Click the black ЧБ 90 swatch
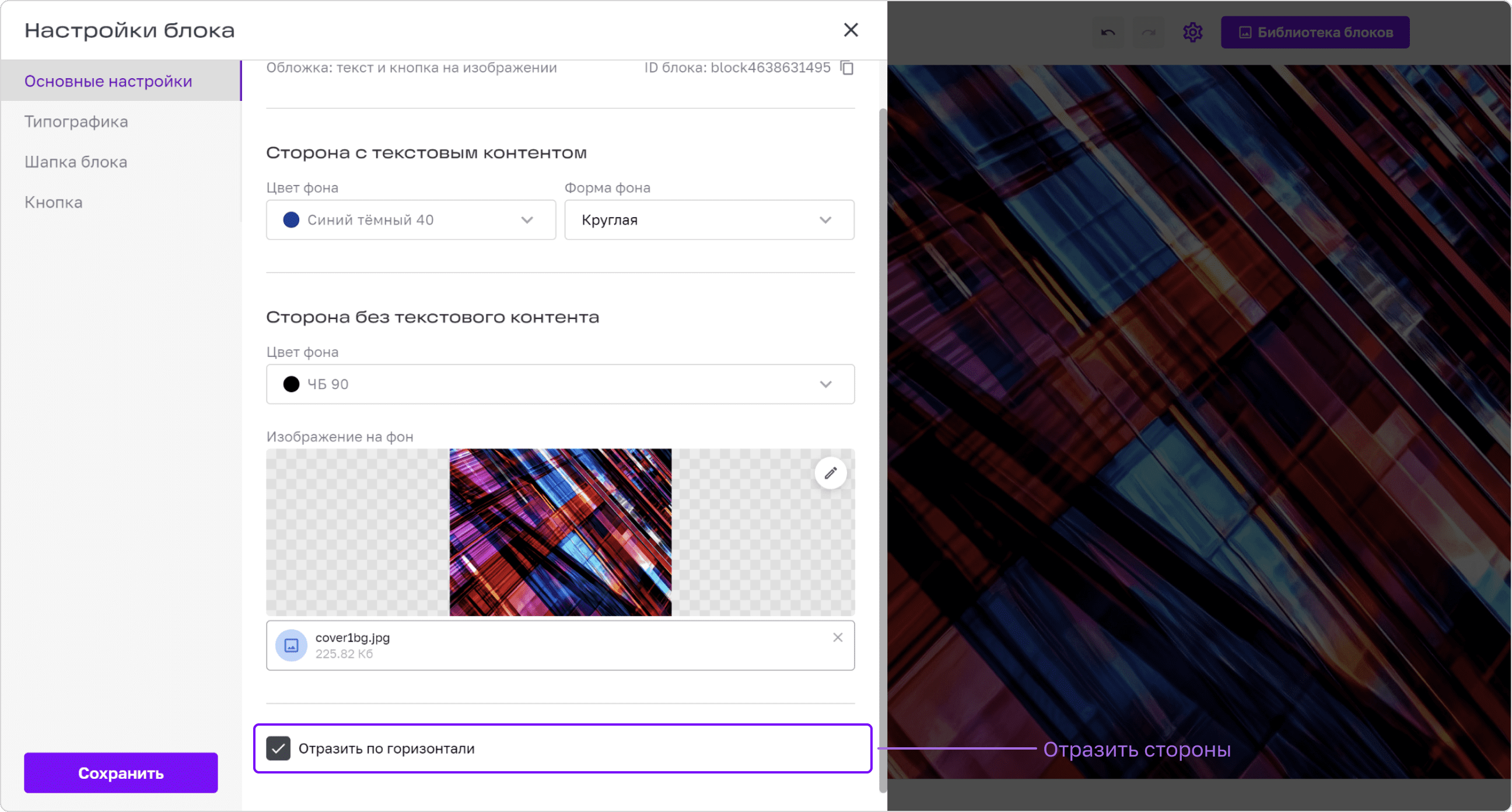Screen dimensions: 1512x812 pos(291,384)
